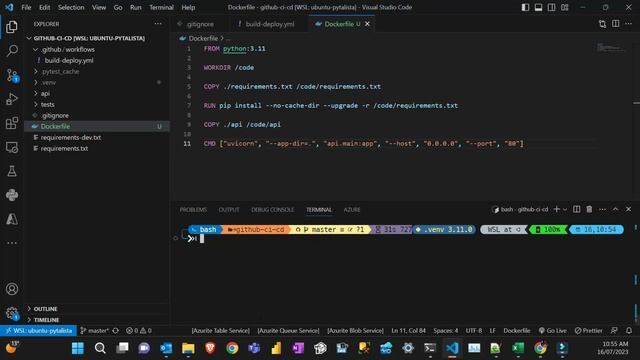640x360 pixels.
Task: Open Explorer views and more actions
Action: coord(158,24)
